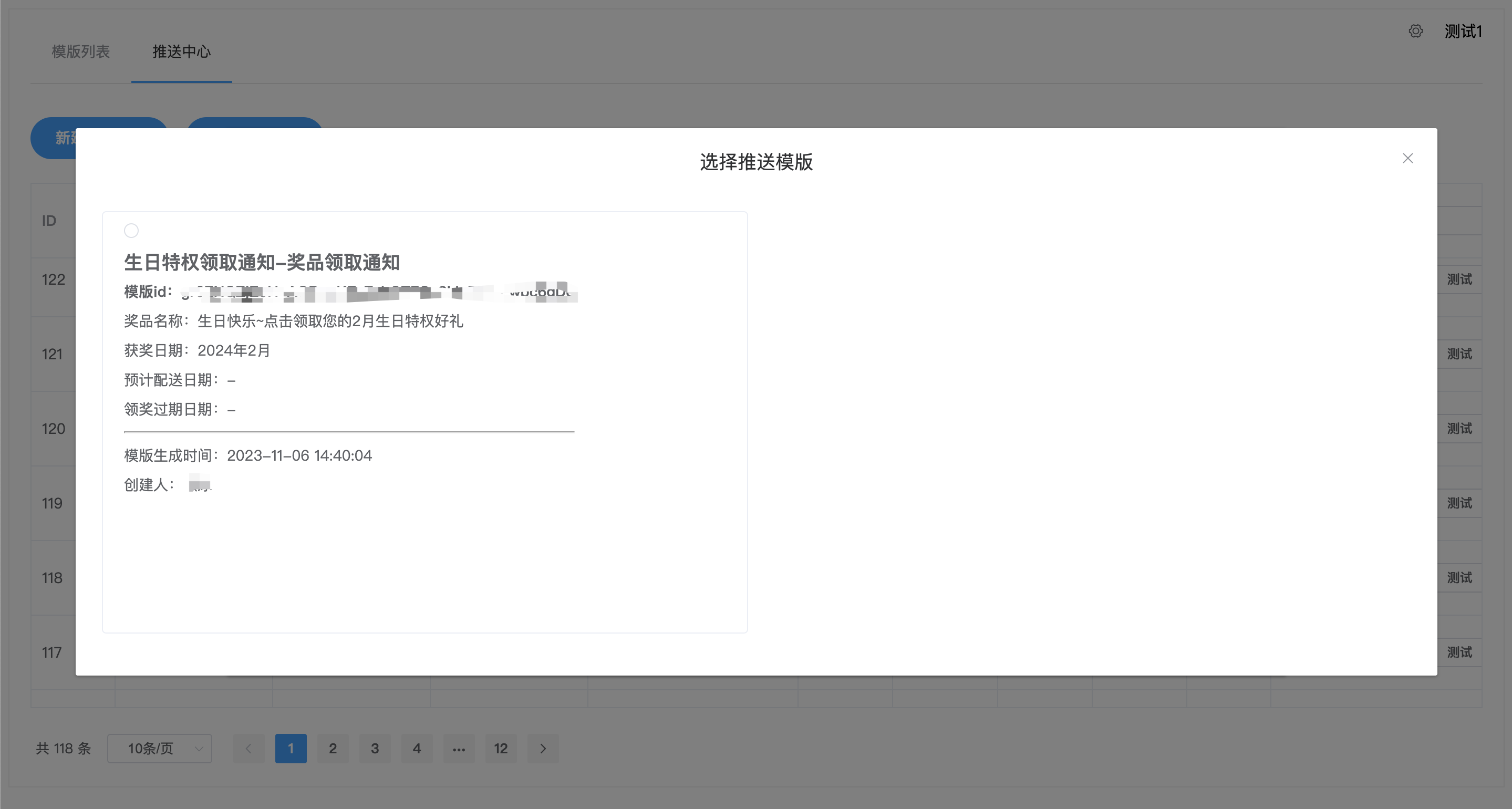Click the 测试 link in row 120
The image size is (1512, 809).
pos(1460,429)
